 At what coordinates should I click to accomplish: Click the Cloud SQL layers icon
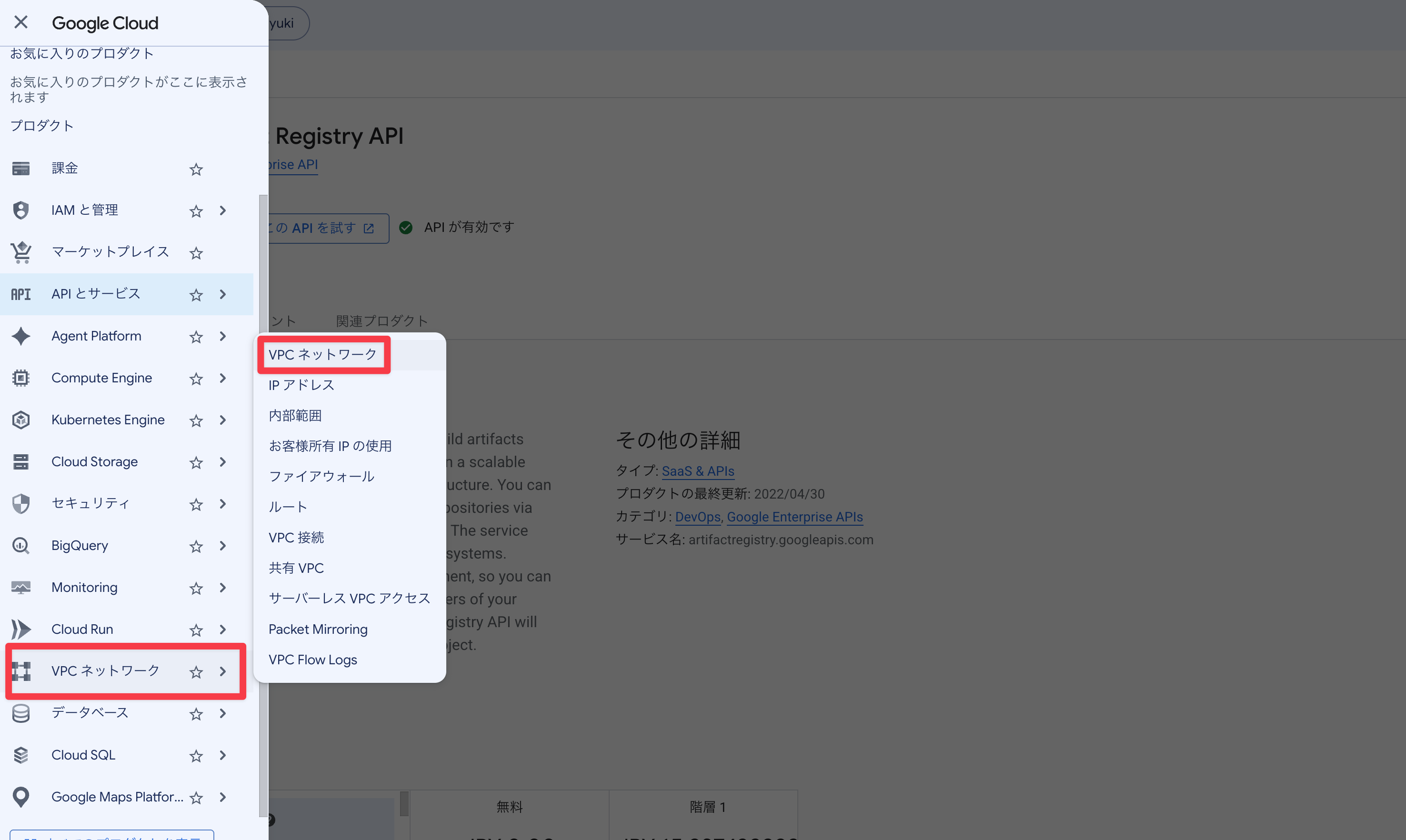point(21,755)
